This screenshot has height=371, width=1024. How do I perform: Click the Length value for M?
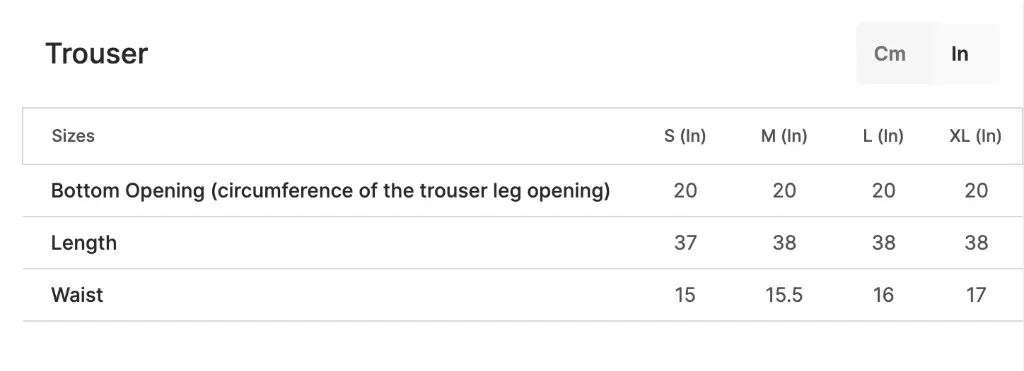tap(784, 243)
